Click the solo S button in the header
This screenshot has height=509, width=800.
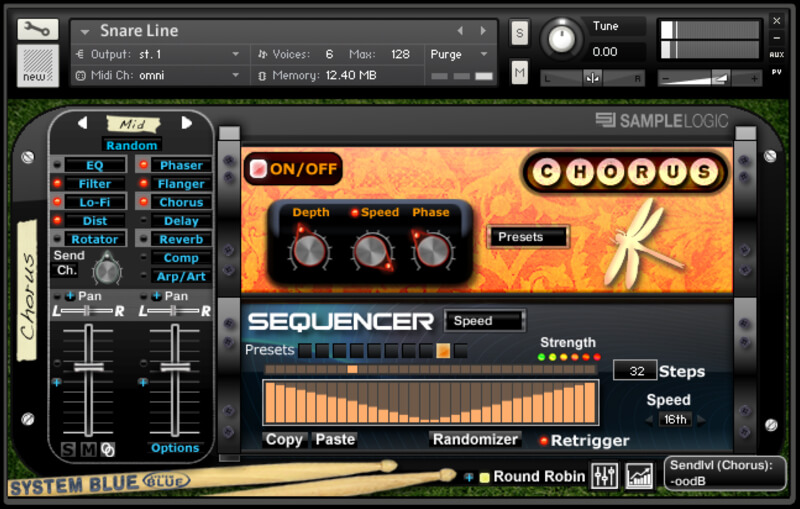519,33
